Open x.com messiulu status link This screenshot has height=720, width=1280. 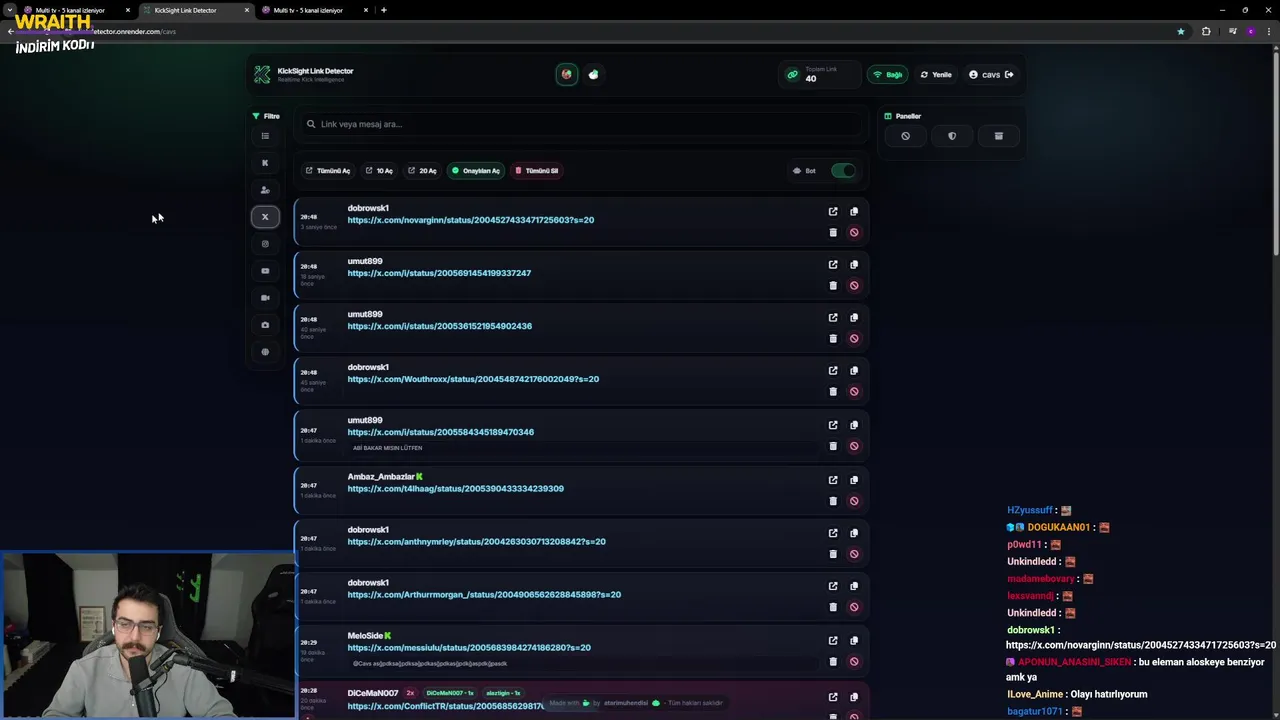coord(469,648)
